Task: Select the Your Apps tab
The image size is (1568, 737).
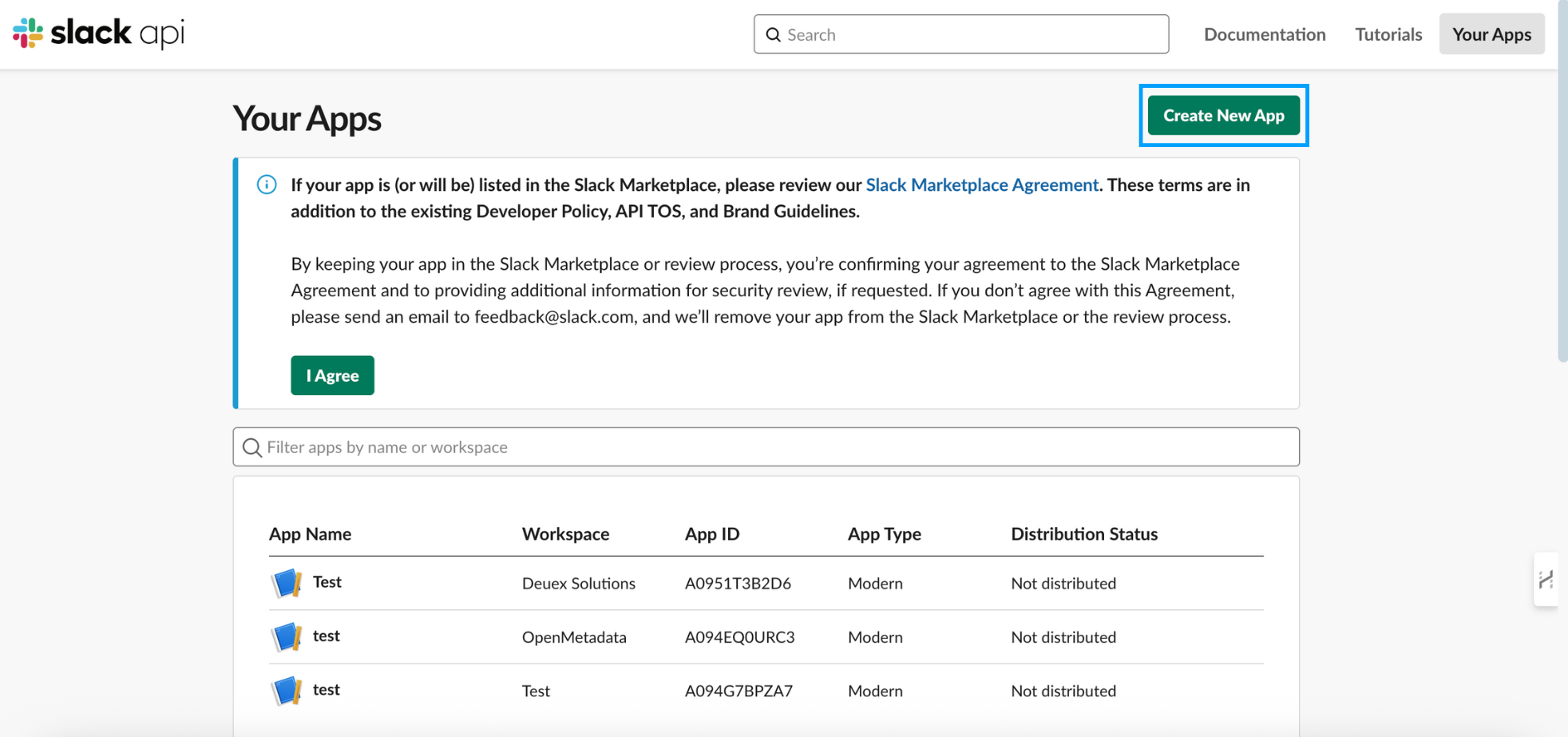Action: (1491, 34)
